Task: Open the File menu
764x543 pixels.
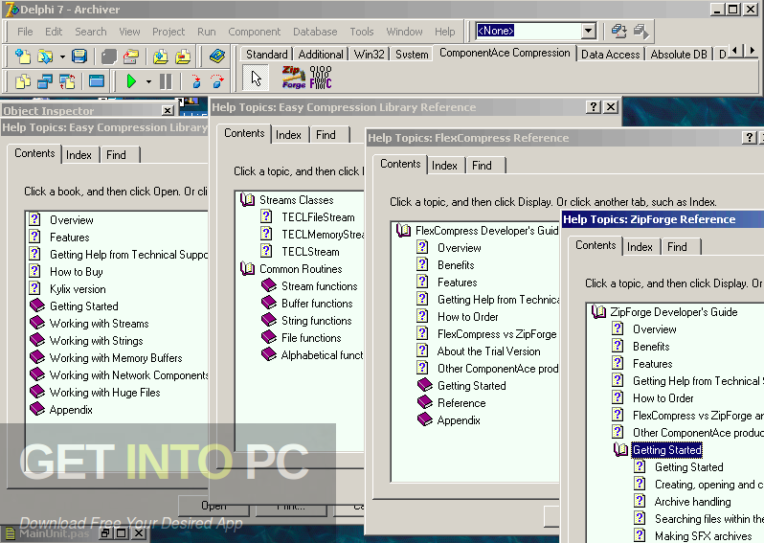Action: [x=25, y=32]
